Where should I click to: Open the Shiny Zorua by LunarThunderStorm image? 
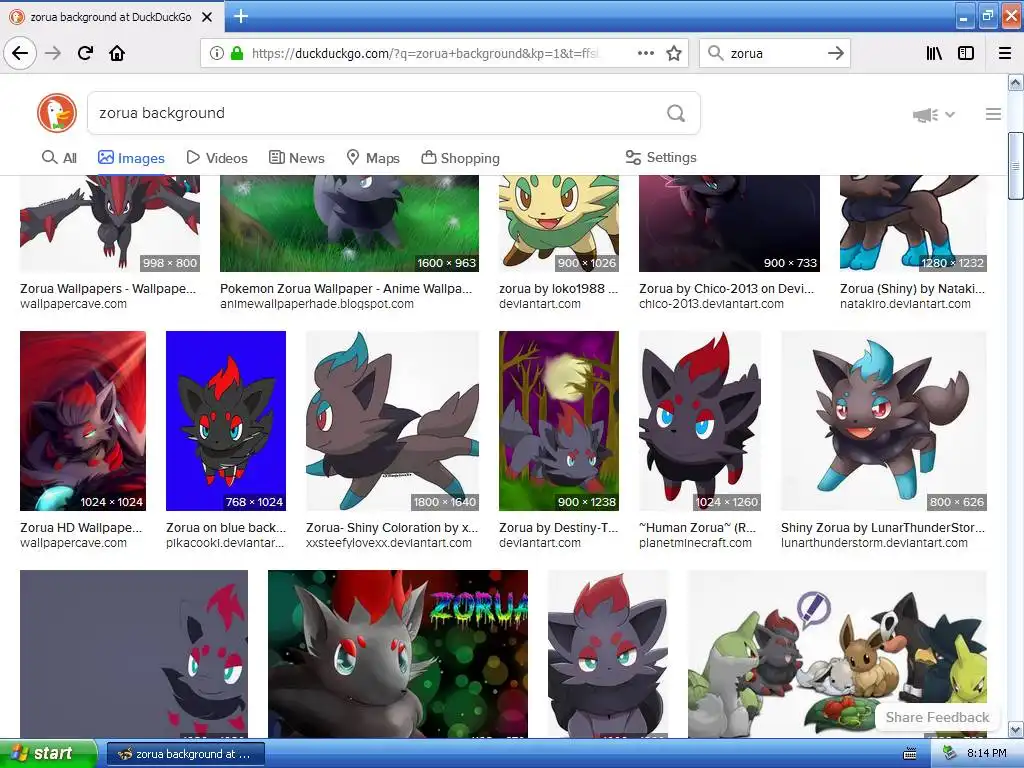point(884,421)
